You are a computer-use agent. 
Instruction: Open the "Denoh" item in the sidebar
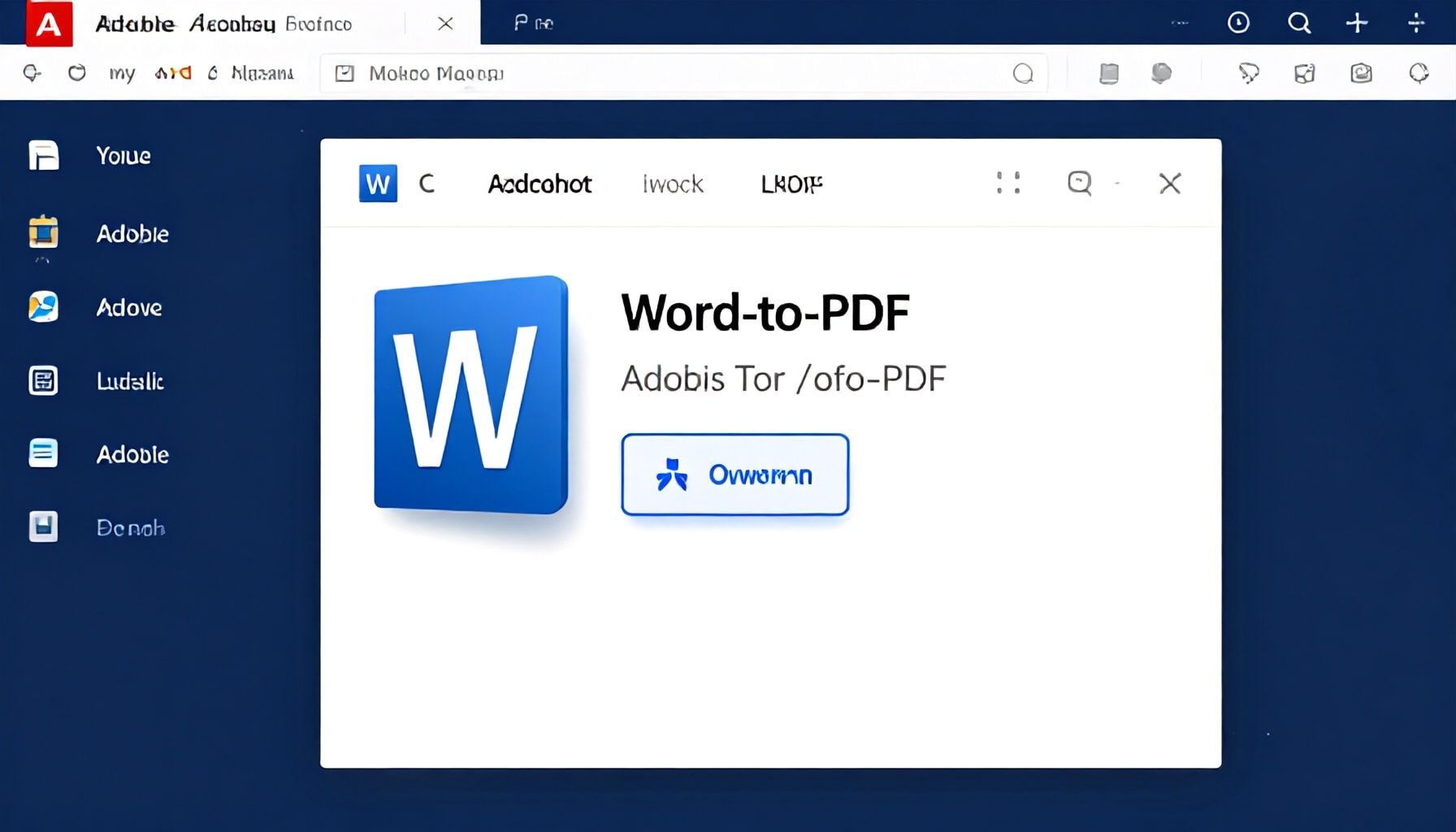pyautogui.click(x=97, y=527)
